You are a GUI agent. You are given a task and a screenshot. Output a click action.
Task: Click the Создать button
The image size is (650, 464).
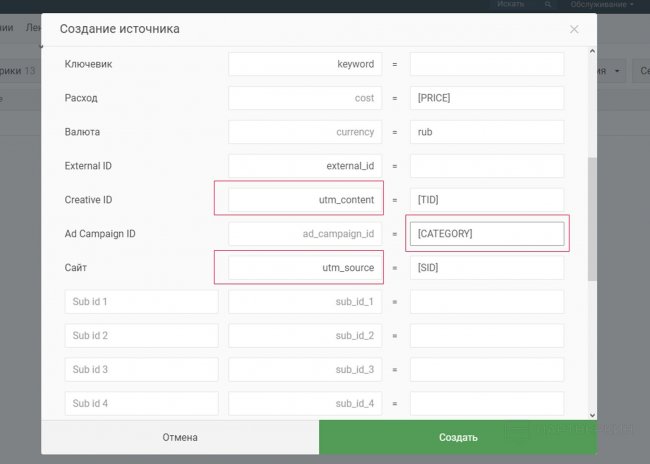[458, 437]
